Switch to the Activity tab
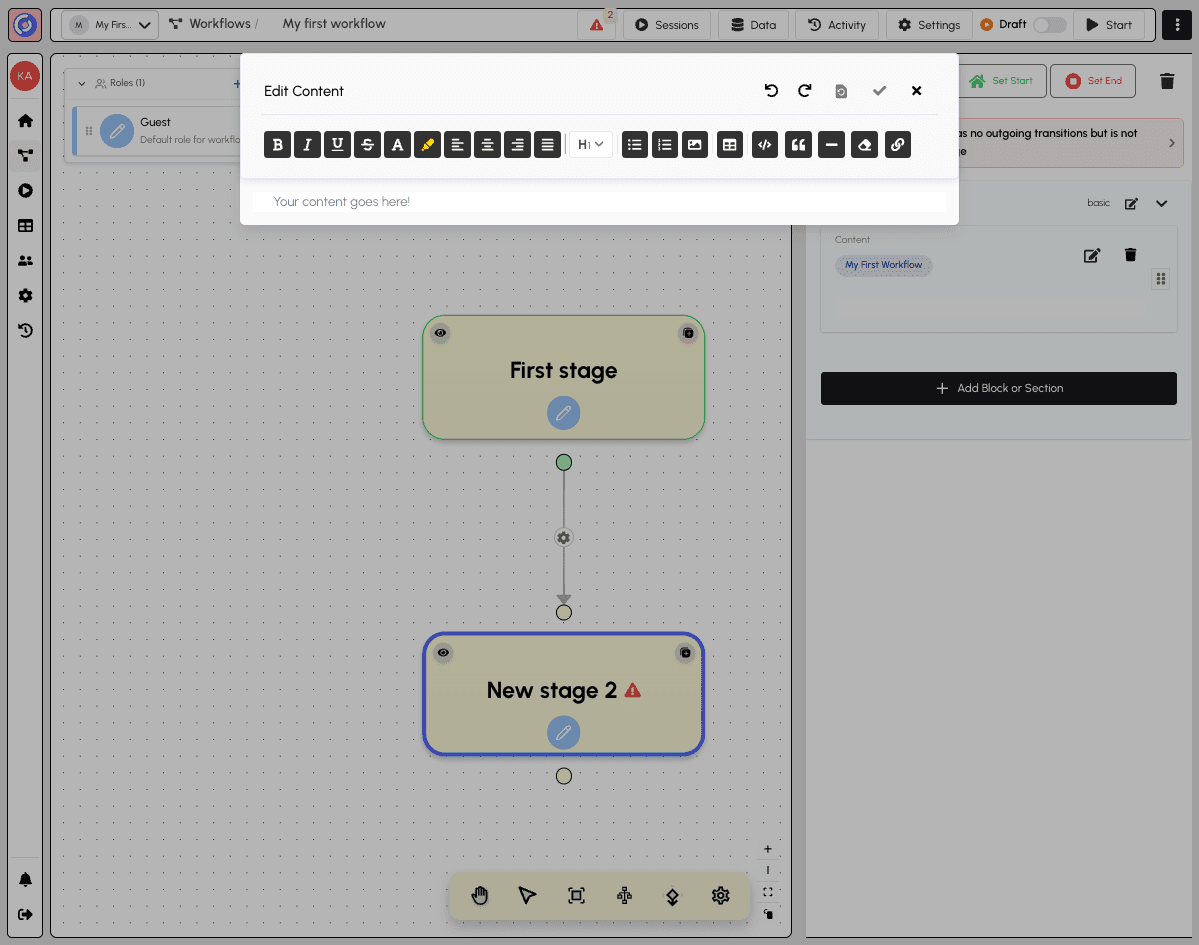The image size is (1199, 945). tap(837, 25)
